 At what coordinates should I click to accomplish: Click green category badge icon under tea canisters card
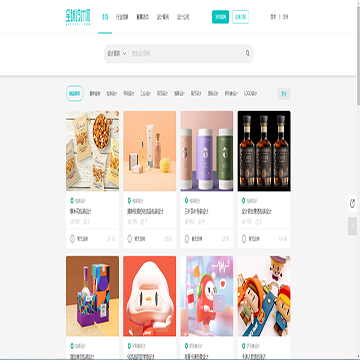pos(187,200)
